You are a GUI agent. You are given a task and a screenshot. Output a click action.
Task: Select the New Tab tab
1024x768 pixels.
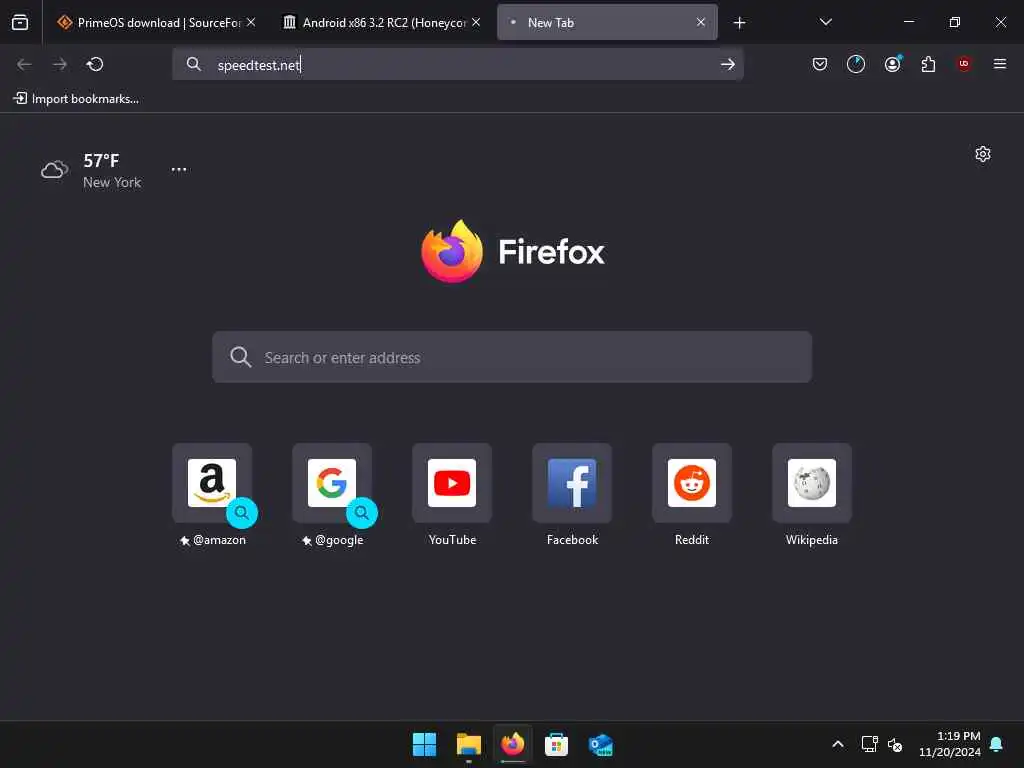pyautogui.click(x=607, y=22)
